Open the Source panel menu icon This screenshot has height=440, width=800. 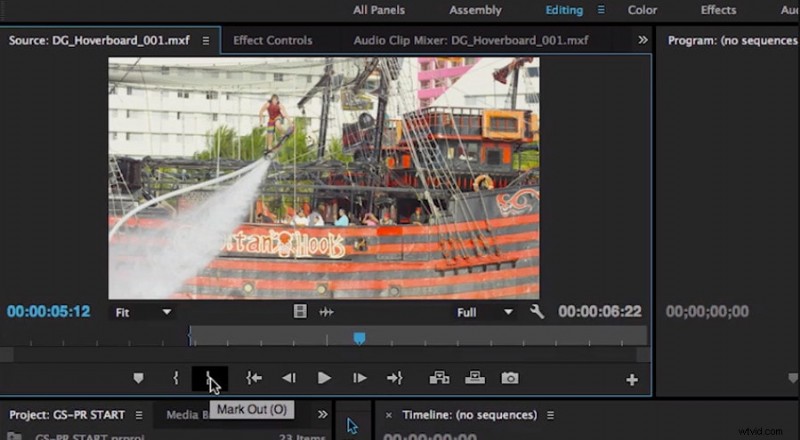pyautogui.click(x=206, y=40)
